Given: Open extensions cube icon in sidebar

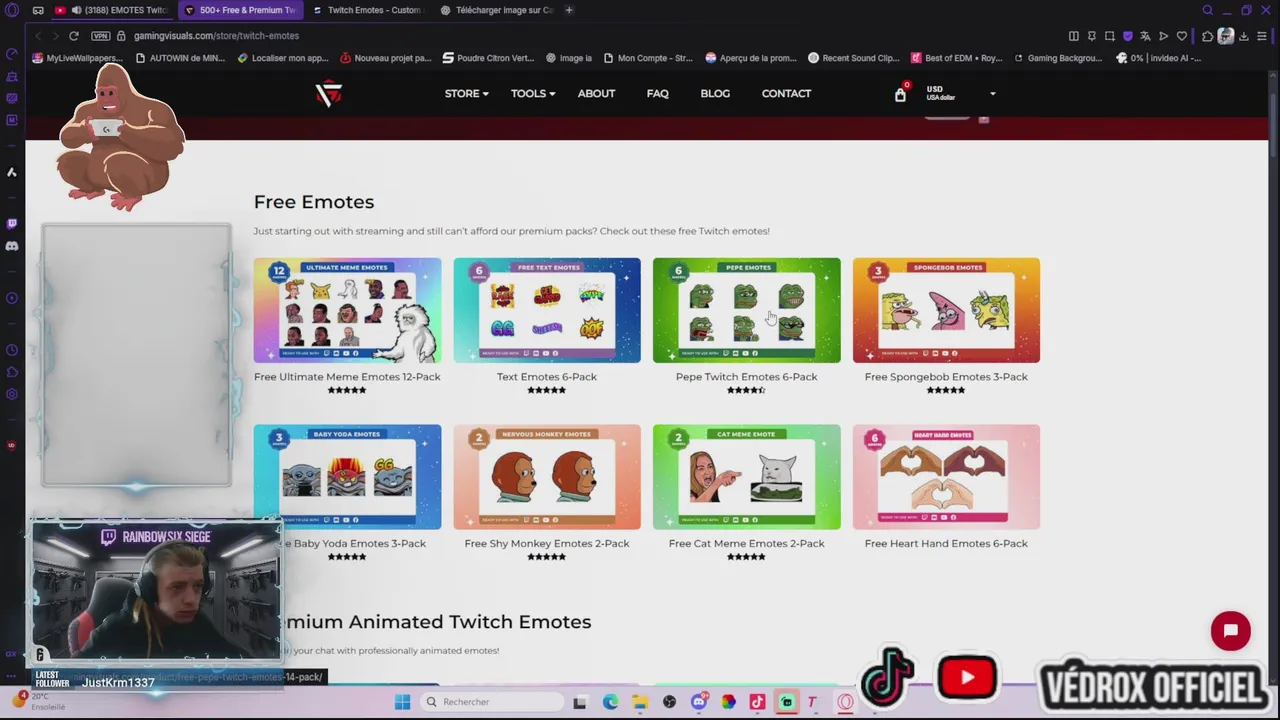Looking at the screenshot, I should [x=12, y=372].
